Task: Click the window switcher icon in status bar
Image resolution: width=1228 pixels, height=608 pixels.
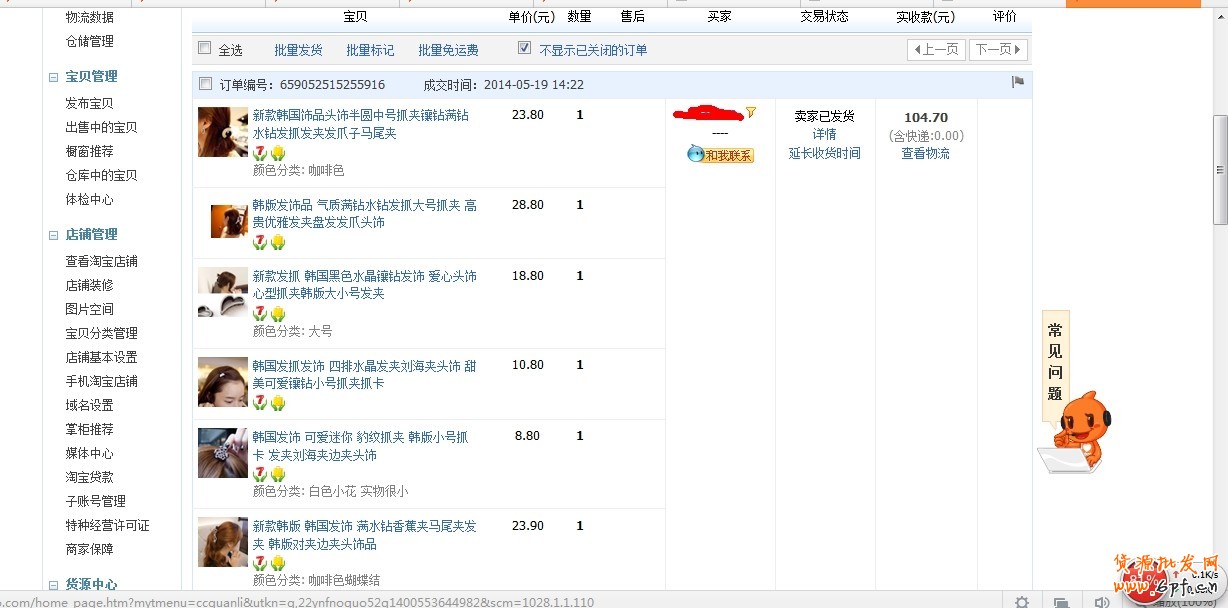Action: click(x=1062, y=602)
